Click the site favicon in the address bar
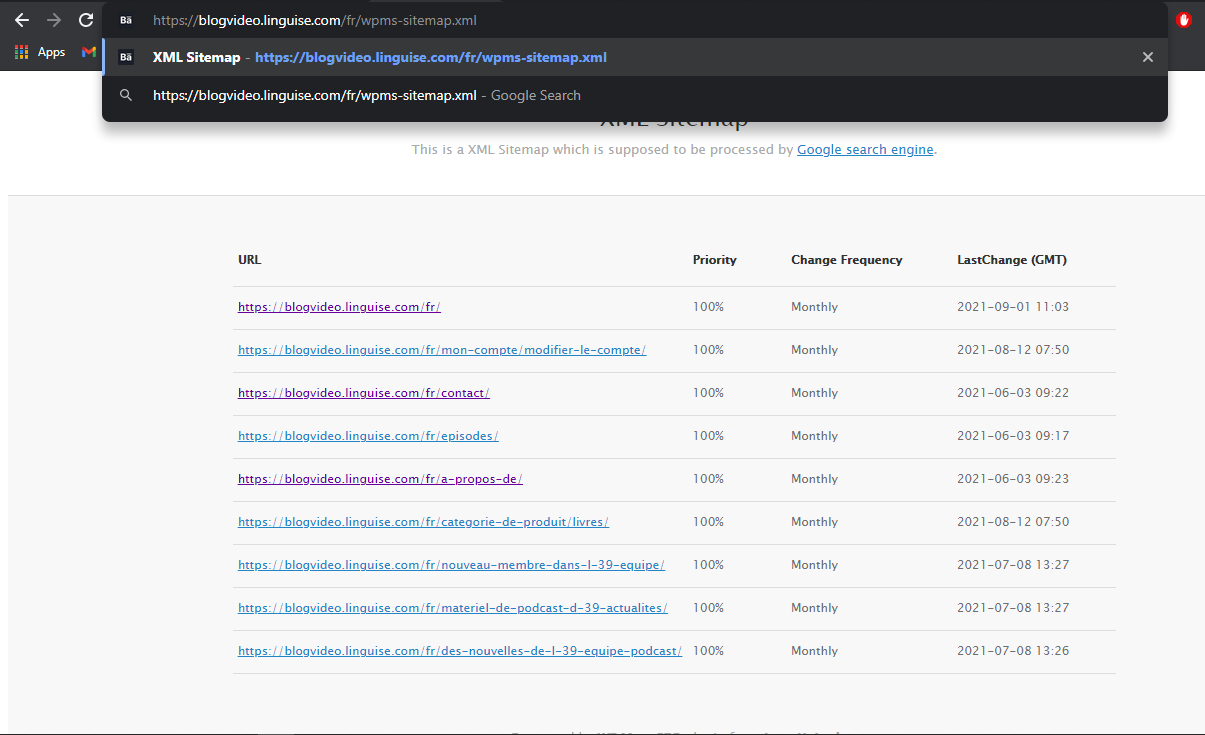 [x=126, y=20]
